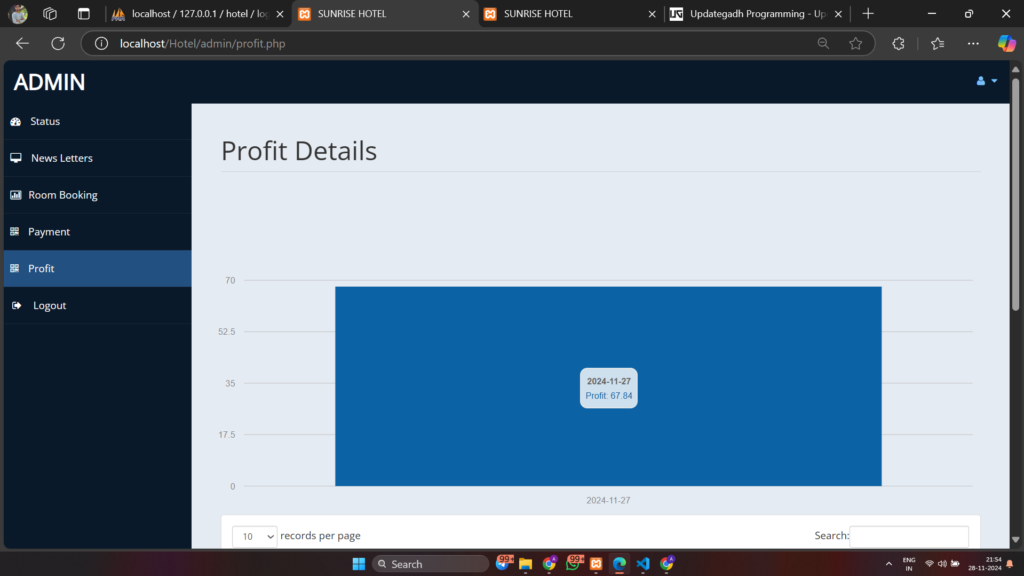Open the Copilot icon in the toolbar
Image resolution: width=1024 pixels, height=576 pixels.
[1006, 44]
